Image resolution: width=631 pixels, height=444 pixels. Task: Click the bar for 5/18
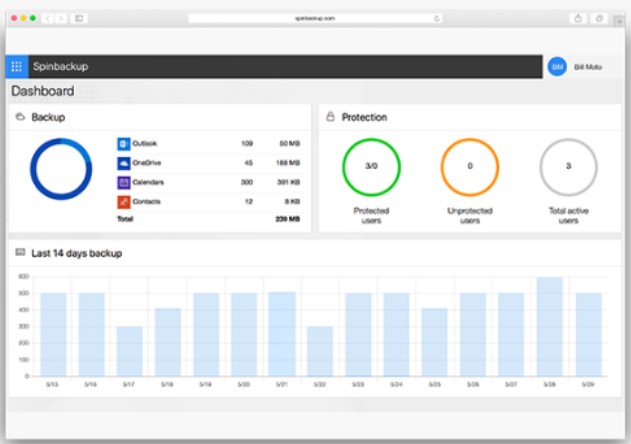168,342
